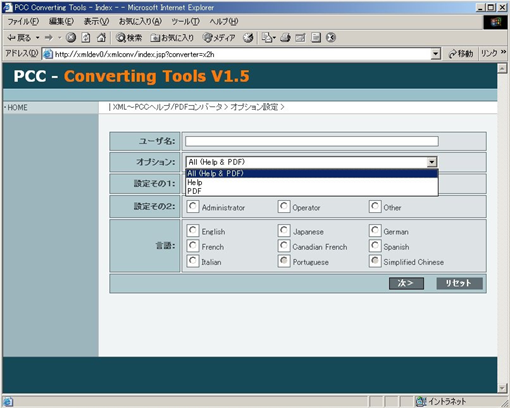Click the Refresh page icon
This screenshot has width=510, height=408.
[86, 38]
